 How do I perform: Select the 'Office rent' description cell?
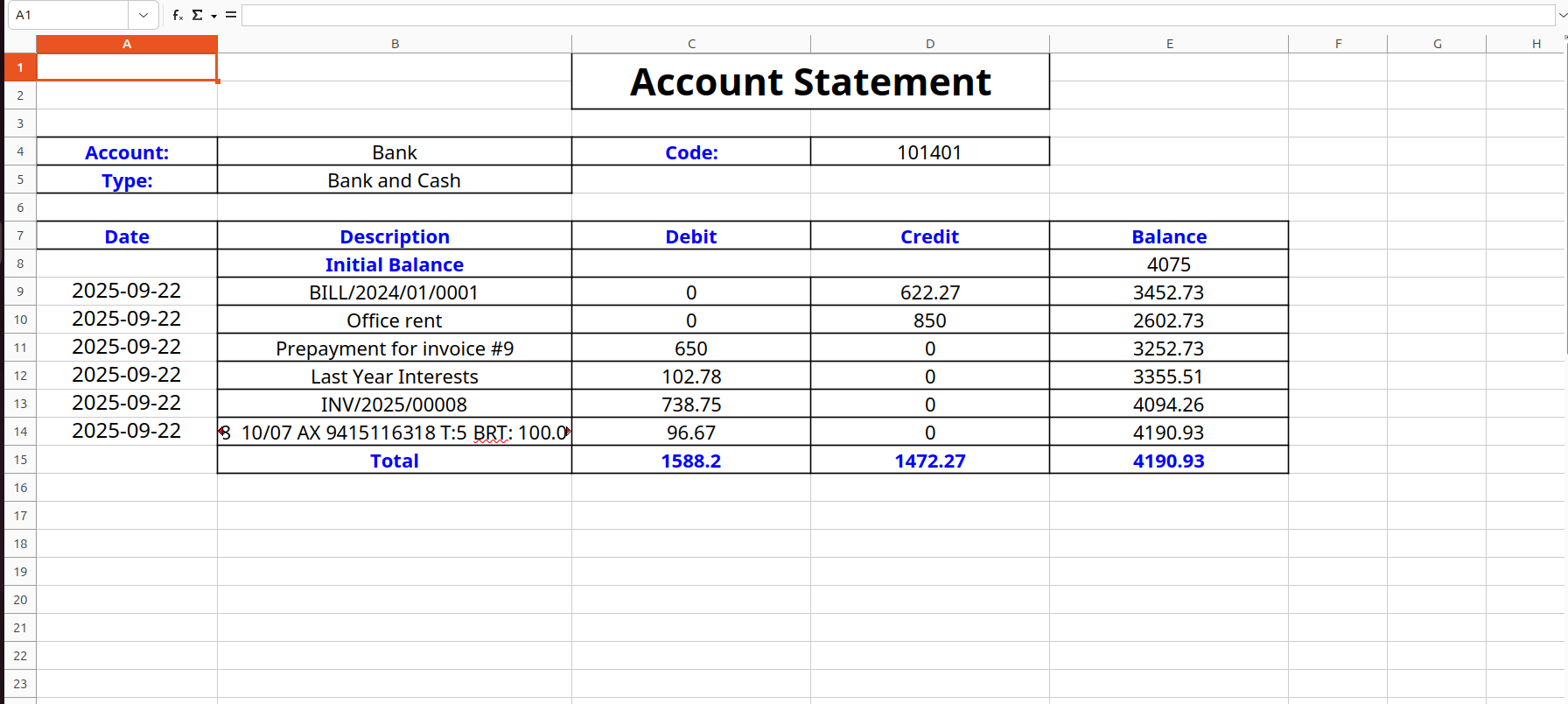point(395,320)
